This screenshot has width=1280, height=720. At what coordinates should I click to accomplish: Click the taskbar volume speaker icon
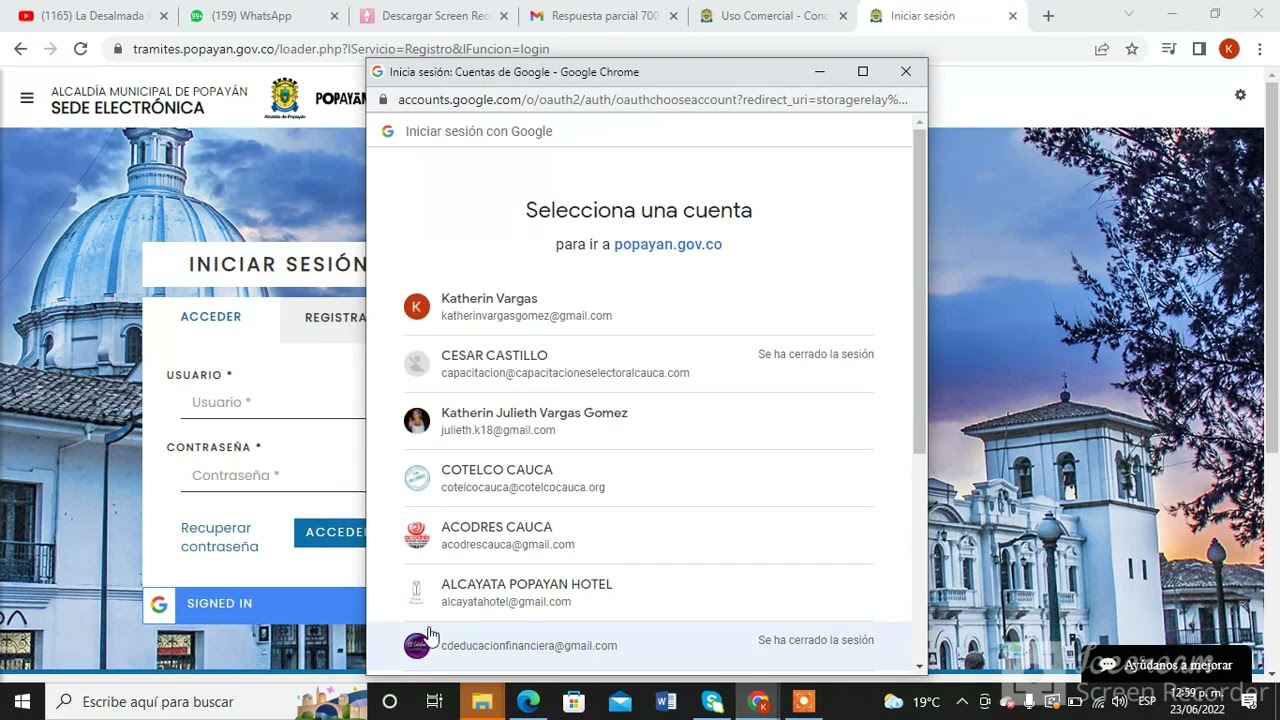pos(1119,702)
